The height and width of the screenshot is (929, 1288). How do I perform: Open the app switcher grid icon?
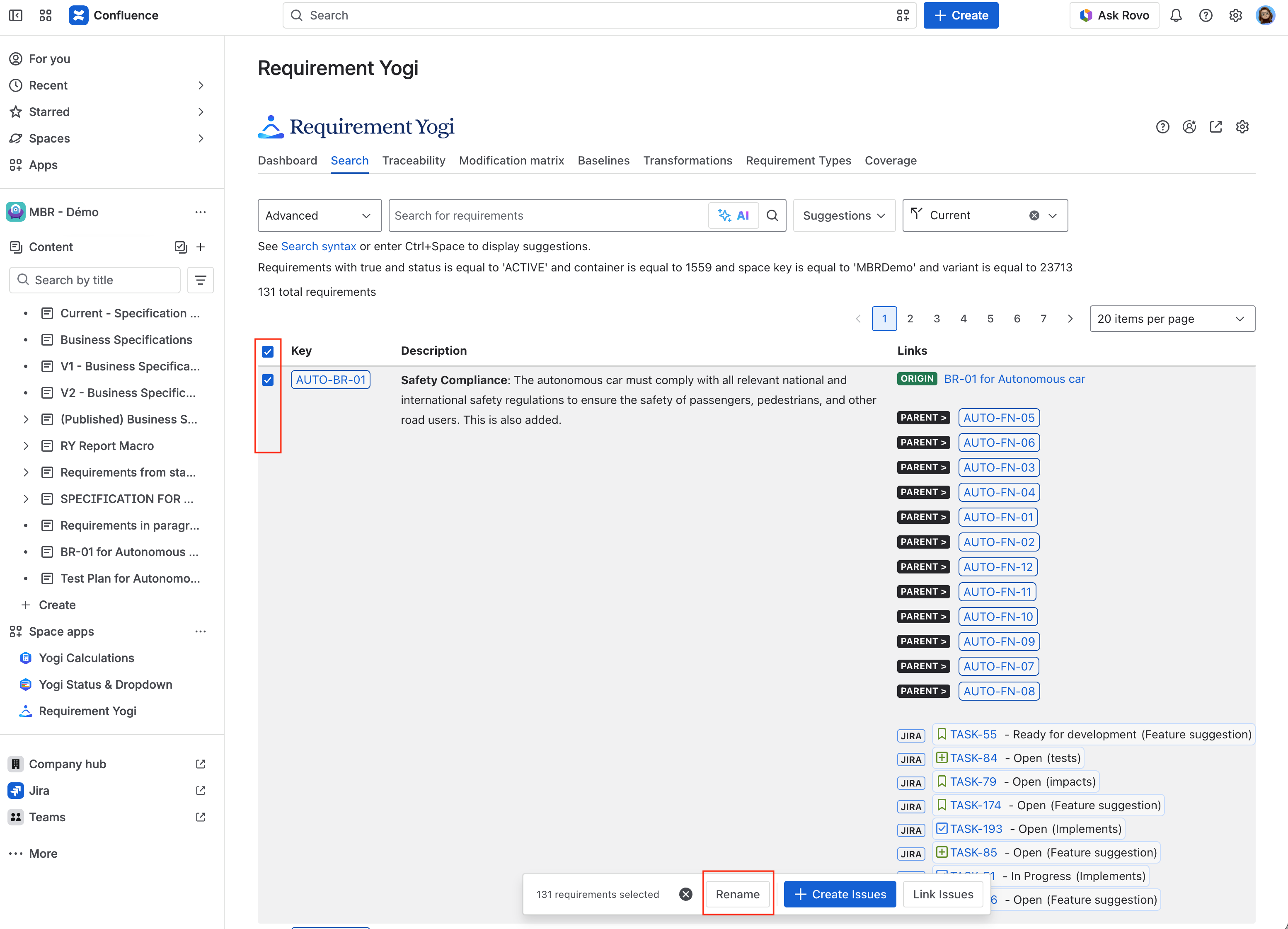(46, 15)
